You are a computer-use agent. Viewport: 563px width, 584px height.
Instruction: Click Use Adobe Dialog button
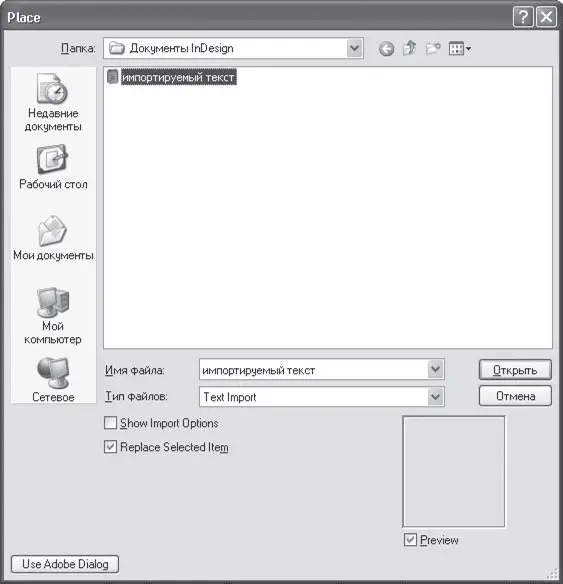tap(65, 564)
